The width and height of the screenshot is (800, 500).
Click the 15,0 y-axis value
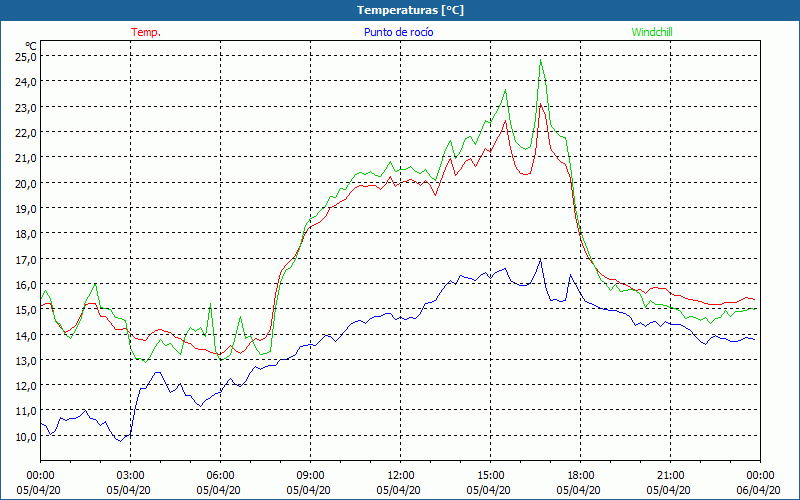(25, 310)
